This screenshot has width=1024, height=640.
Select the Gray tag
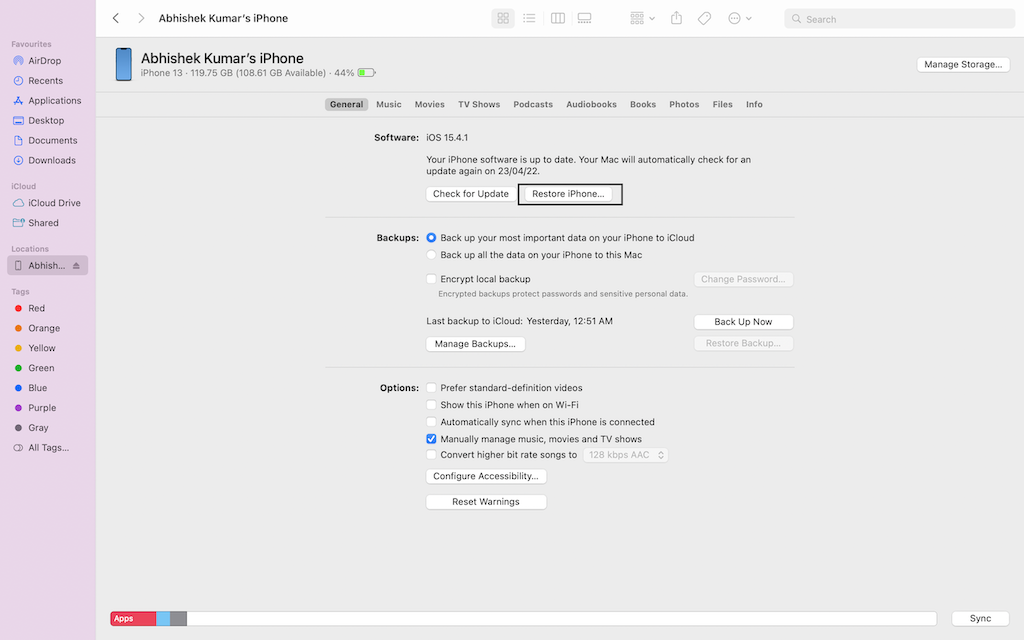coord(38,428)
